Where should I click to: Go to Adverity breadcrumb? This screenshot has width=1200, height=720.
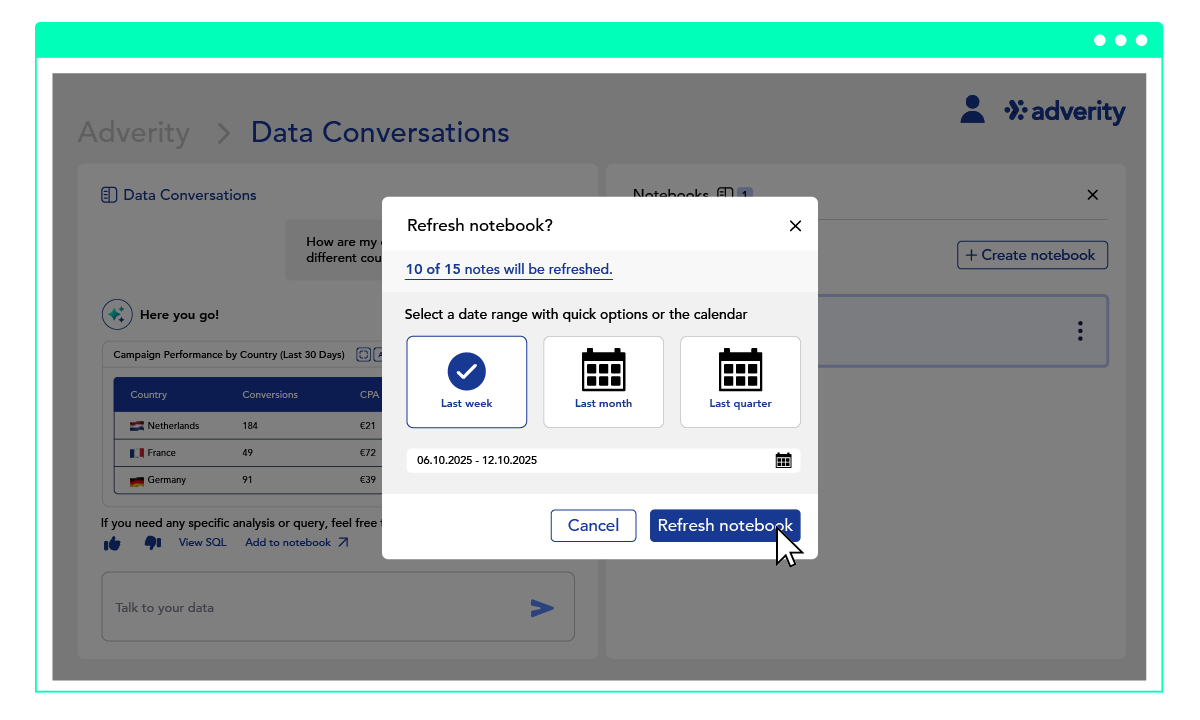133,132
